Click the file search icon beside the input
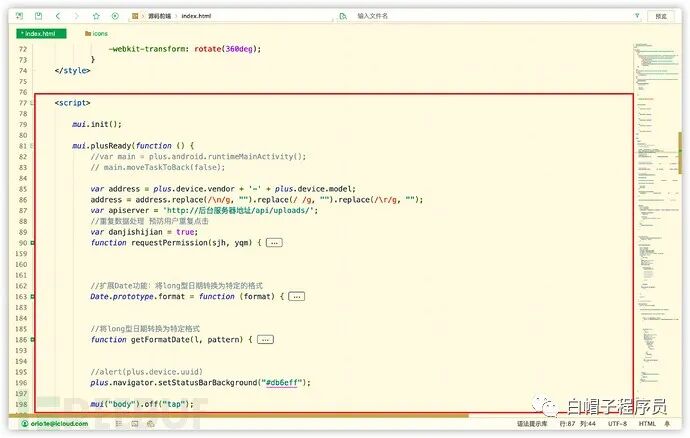 [x=343, y=16]
